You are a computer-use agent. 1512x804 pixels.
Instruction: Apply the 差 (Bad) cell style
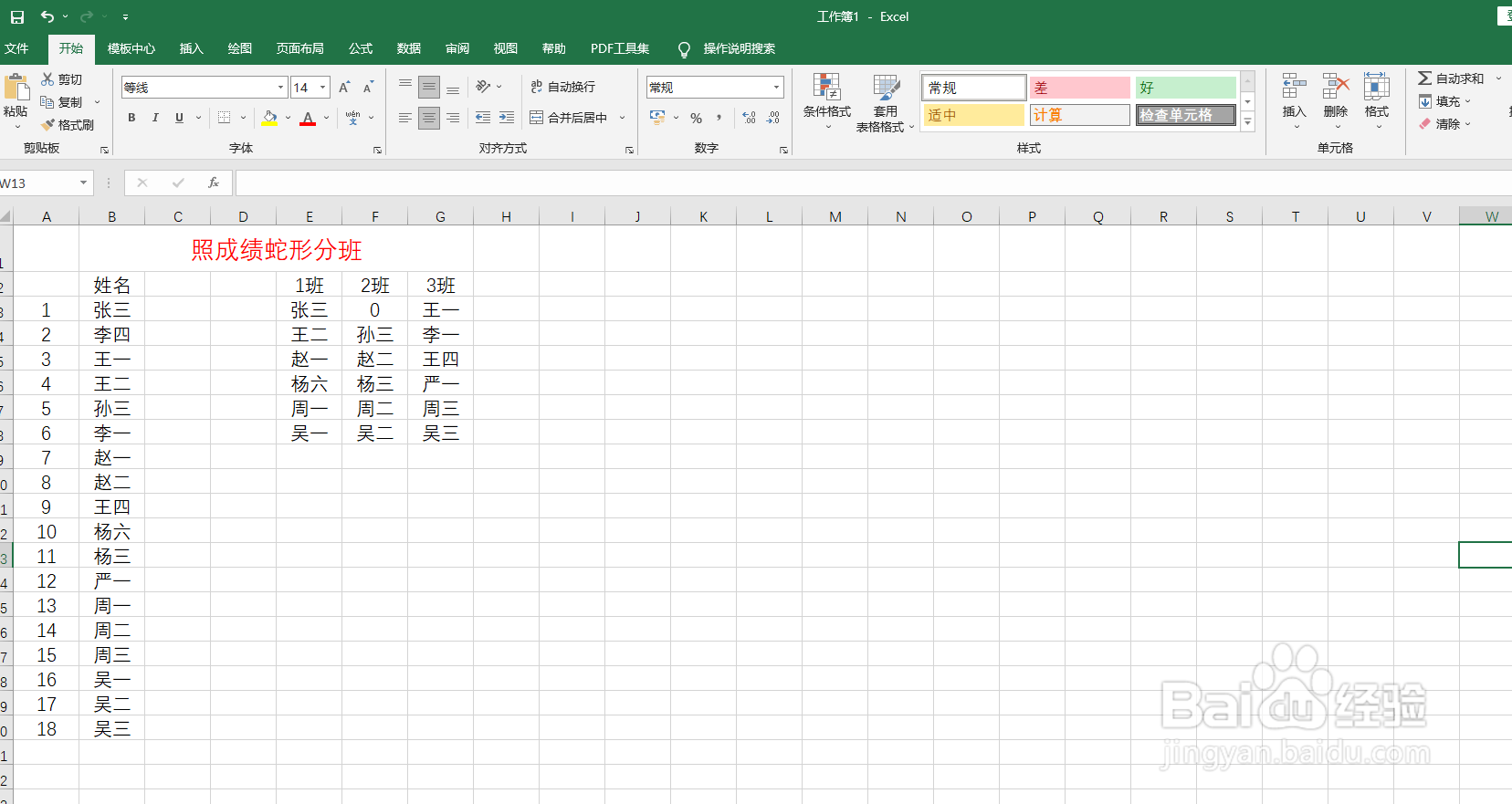coord(1079,88)
